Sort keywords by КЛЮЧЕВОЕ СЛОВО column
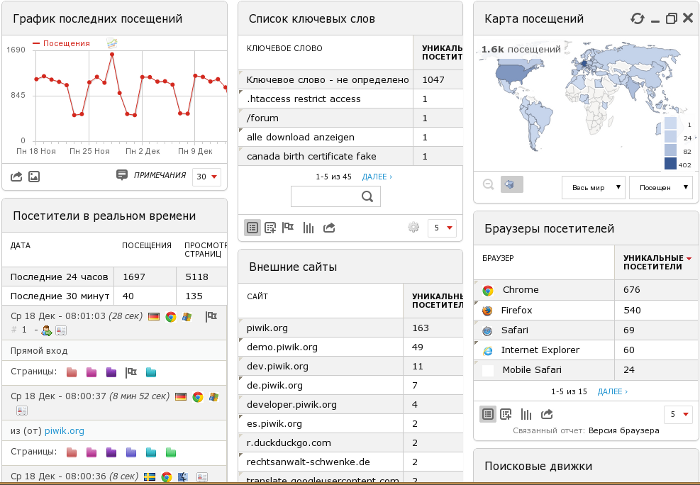This screenshot has height=485, width=700. click(x=284, y=48)
